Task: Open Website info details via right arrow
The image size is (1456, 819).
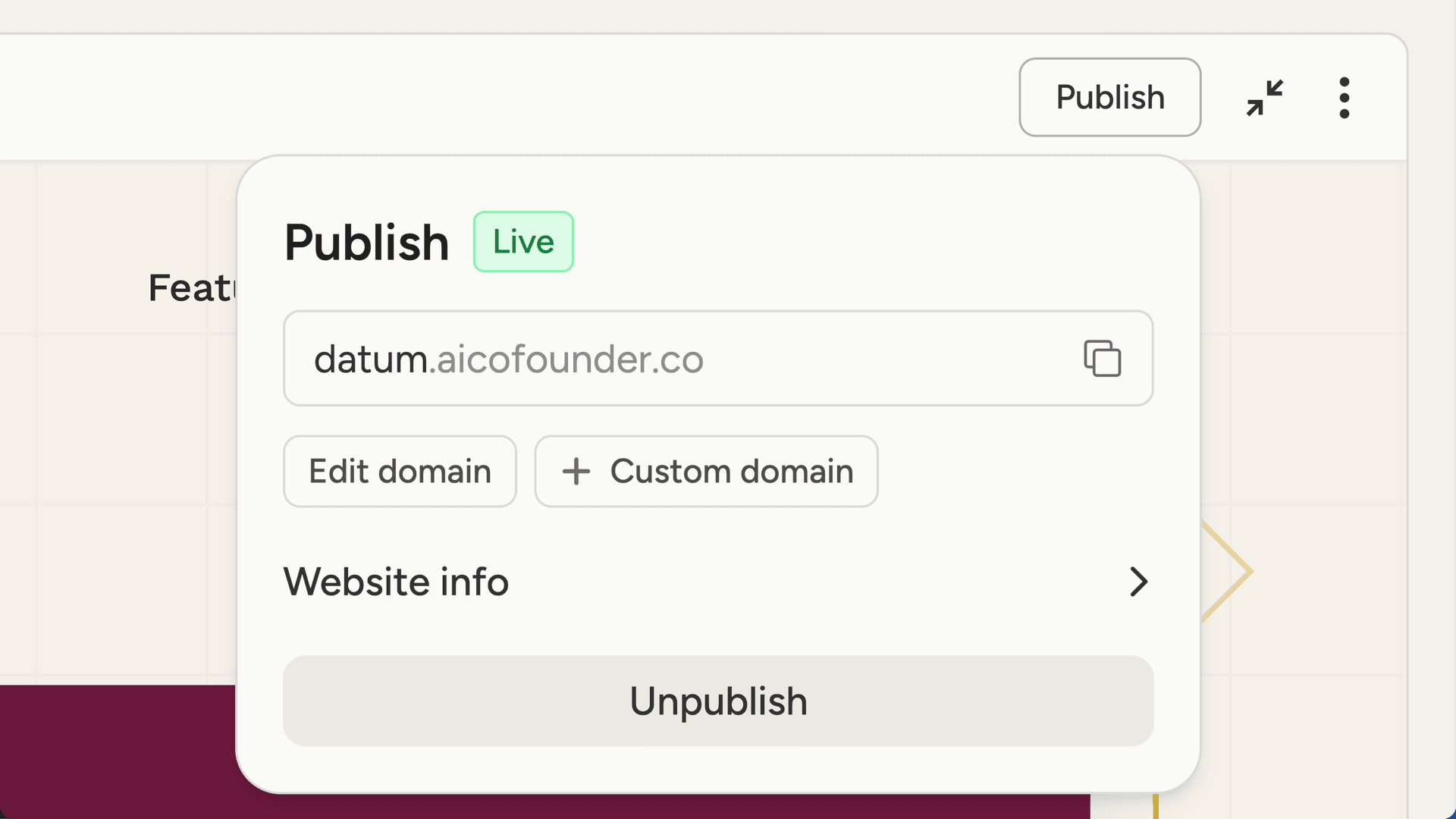Action: click(x=1138, y=582)
